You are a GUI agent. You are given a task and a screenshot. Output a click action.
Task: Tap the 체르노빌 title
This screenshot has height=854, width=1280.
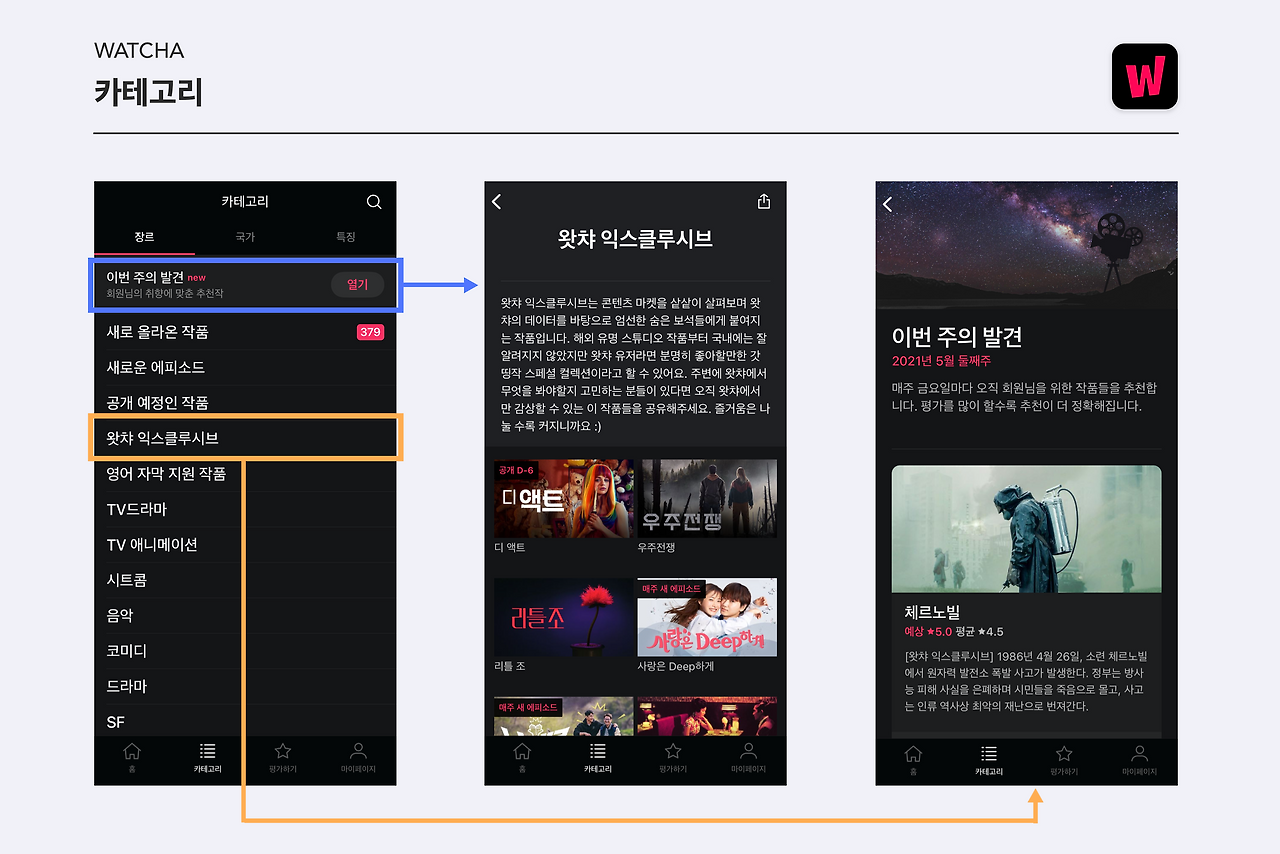(x=932, y=612)
